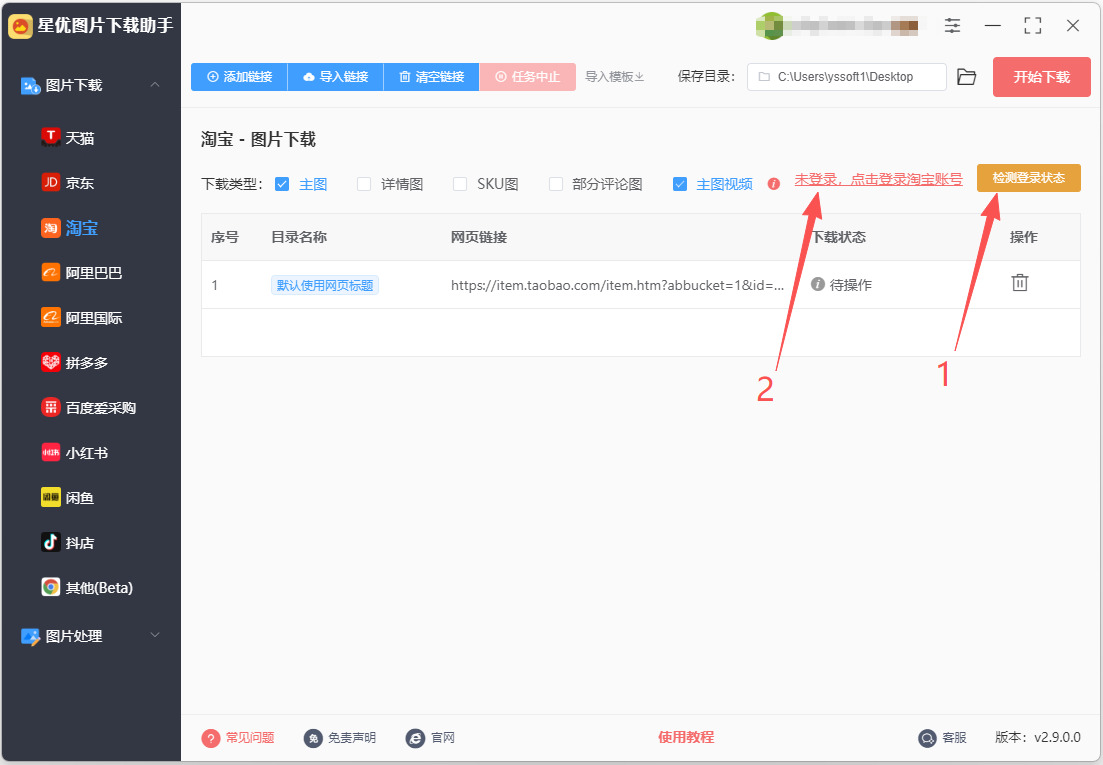Screen dimensions: 1103x765
Task: Click the red info icon beside 主图视频
Action: coord(774,184)
